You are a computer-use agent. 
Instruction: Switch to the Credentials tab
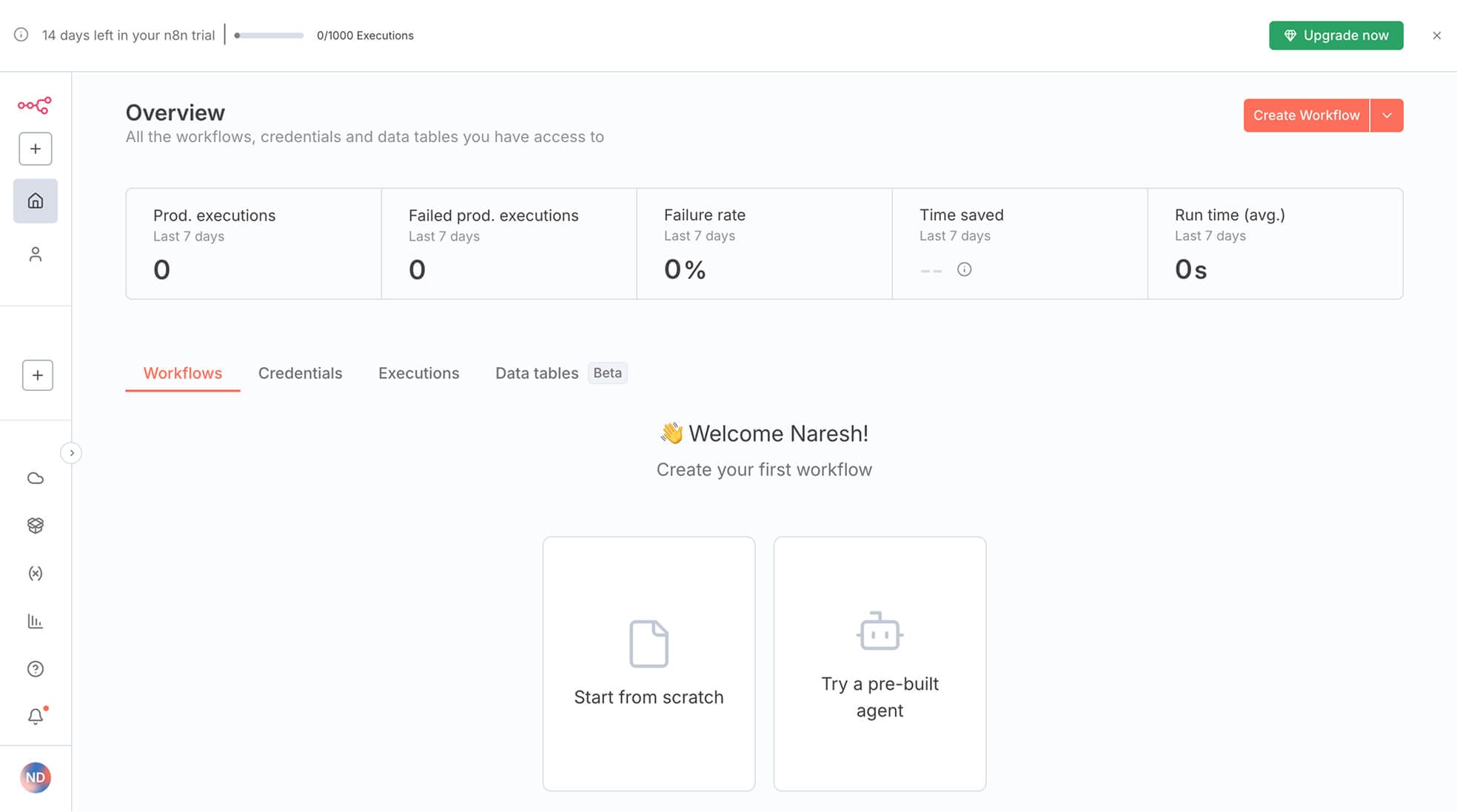pyautogui.click(x=300, y=373)
